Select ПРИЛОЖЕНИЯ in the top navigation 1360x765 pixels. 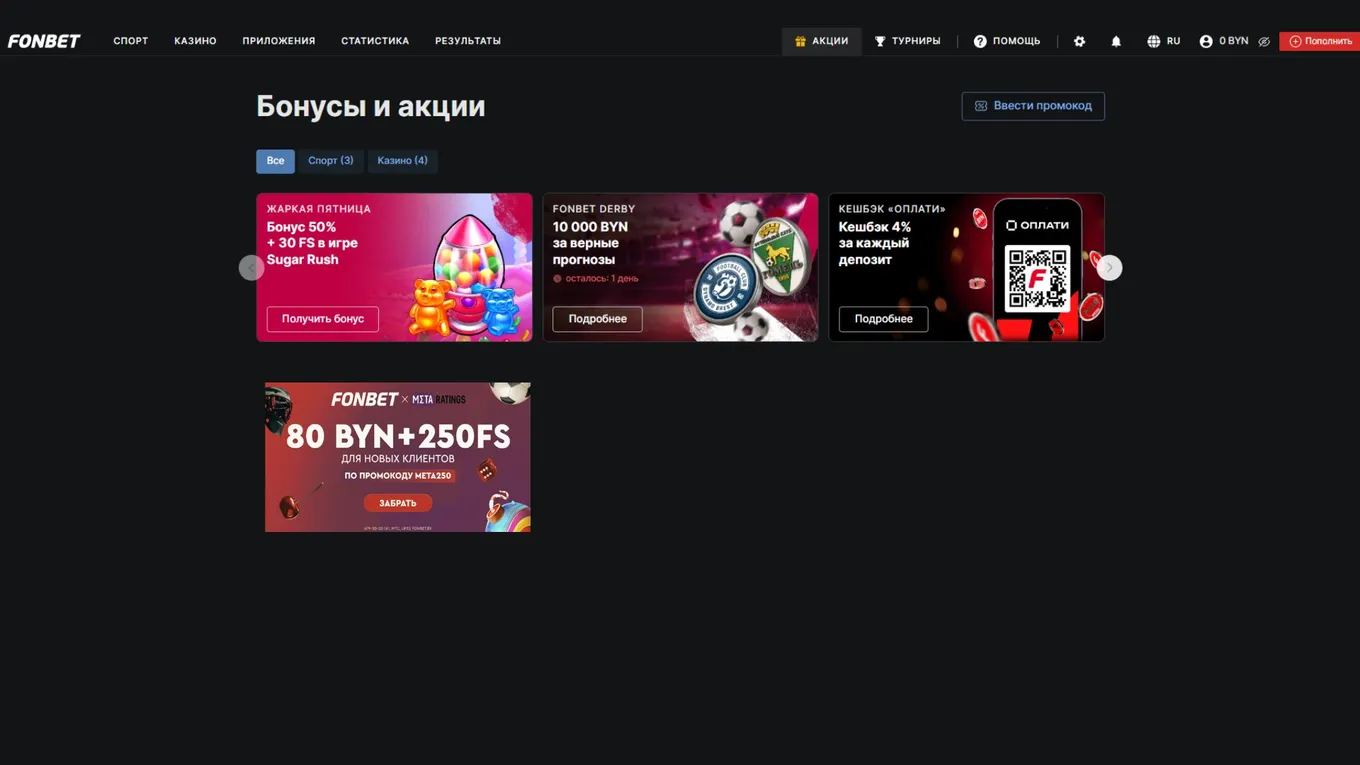[x=279, y=41]
